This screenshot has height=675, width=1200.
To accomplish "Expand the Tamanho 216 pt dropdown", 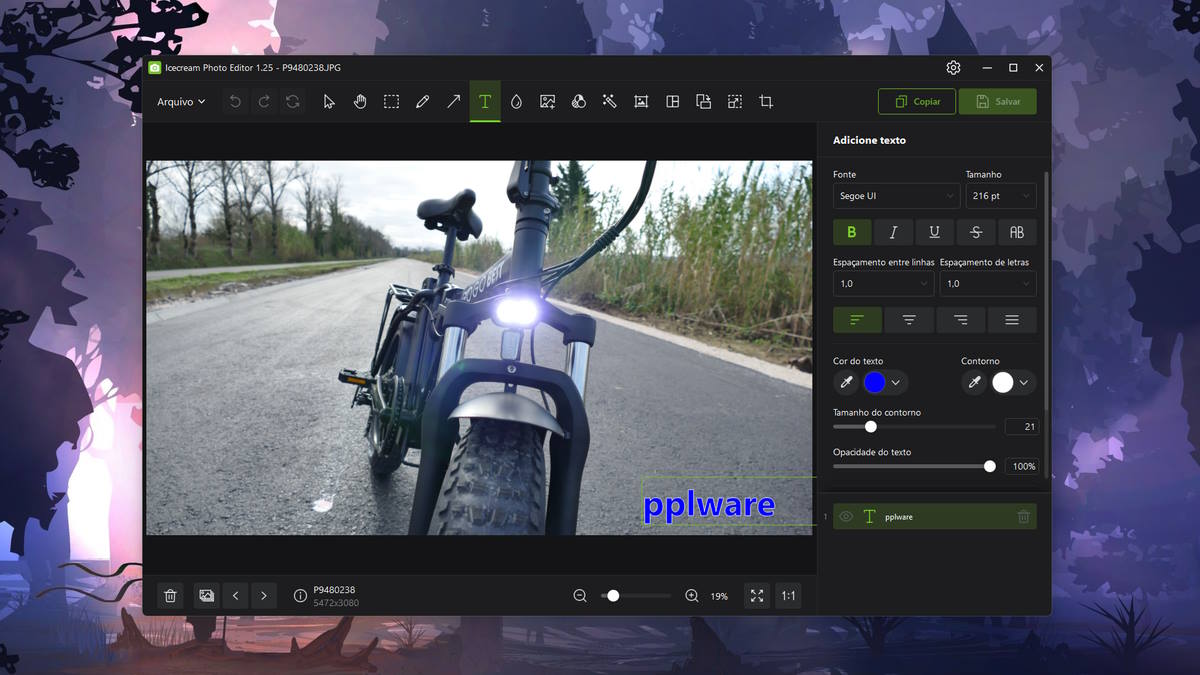I will (x=1000, y=196).
